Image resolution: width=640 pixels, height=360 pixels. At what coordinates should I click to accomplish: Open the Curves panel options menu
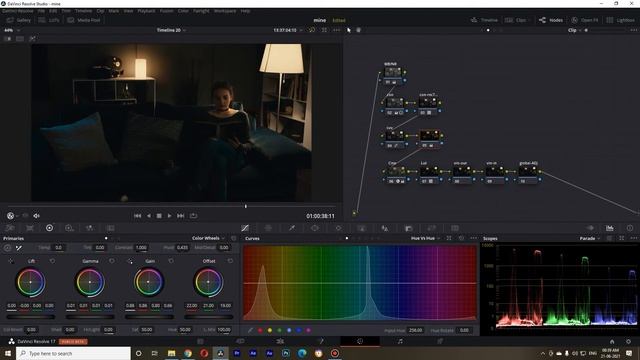(x=473, y=238)
